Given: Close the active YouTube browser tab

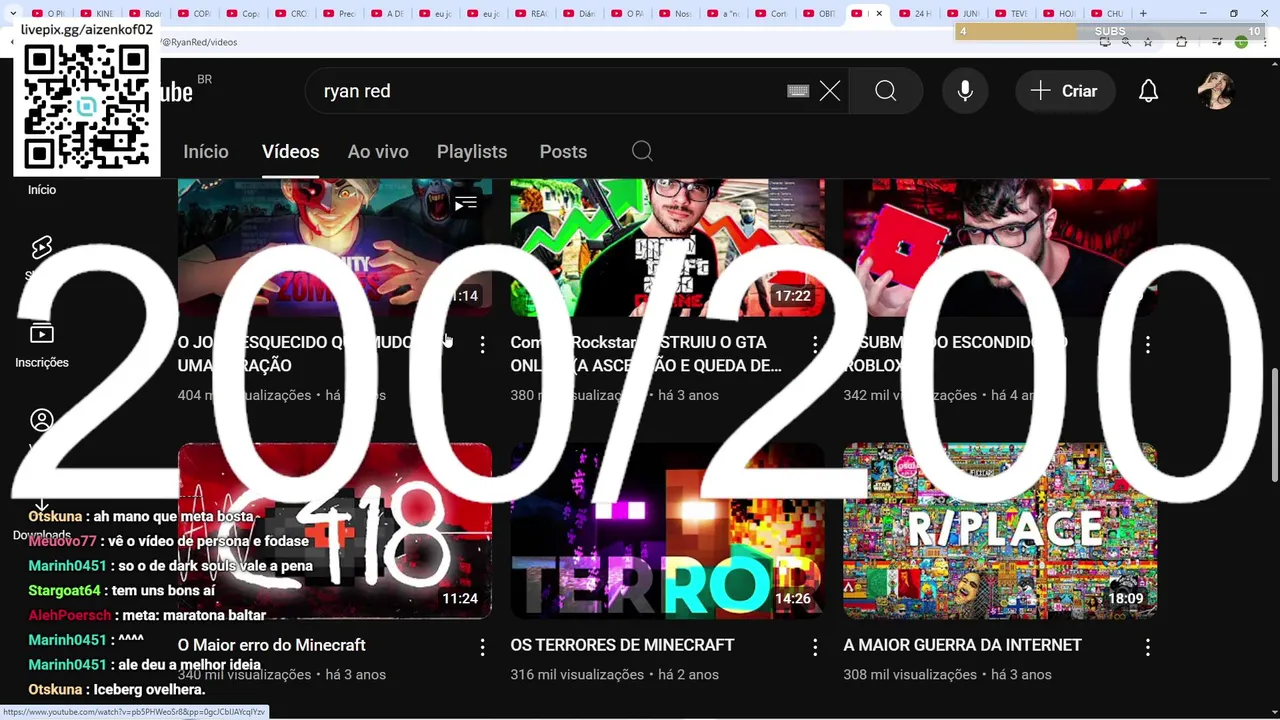Looking at the screenshot, I should pyautogui.click(x=879, y=13).
